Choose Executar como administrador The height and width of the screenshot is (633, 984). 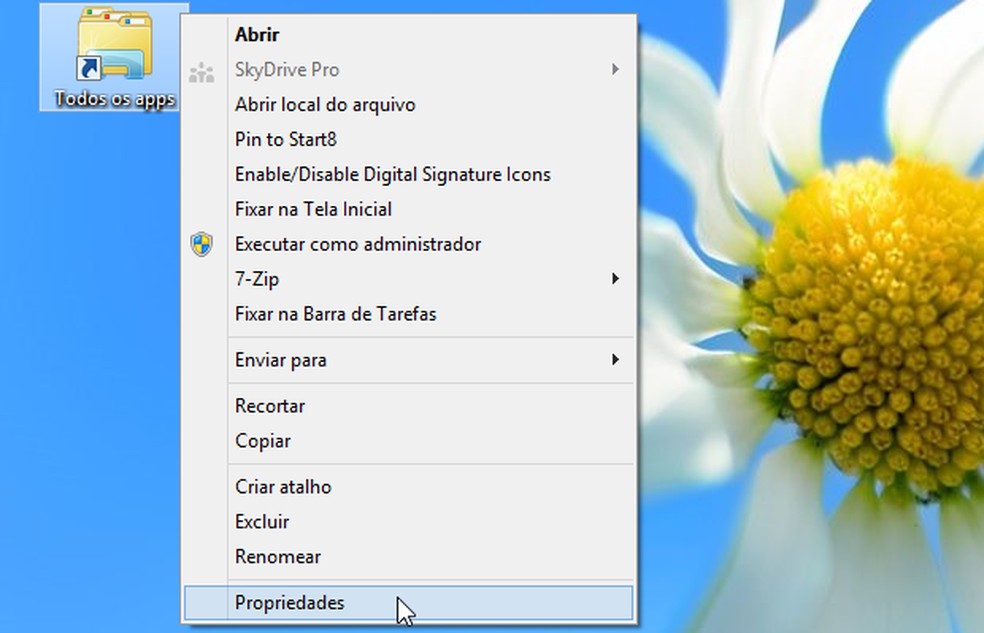(409, 244)
